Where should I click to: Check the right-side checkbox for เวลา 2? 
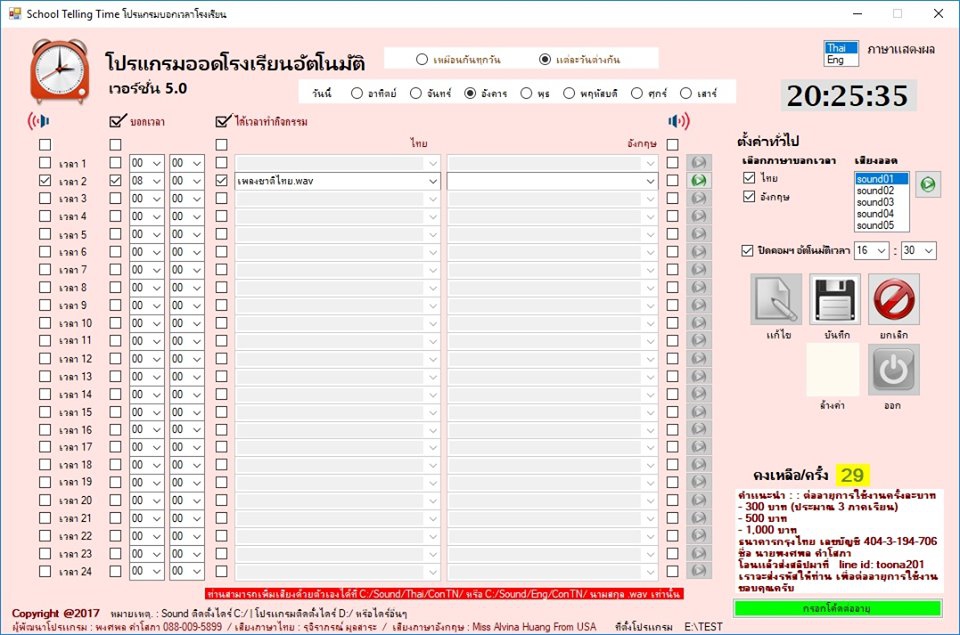pyautogui.click(x=672, y=181)
